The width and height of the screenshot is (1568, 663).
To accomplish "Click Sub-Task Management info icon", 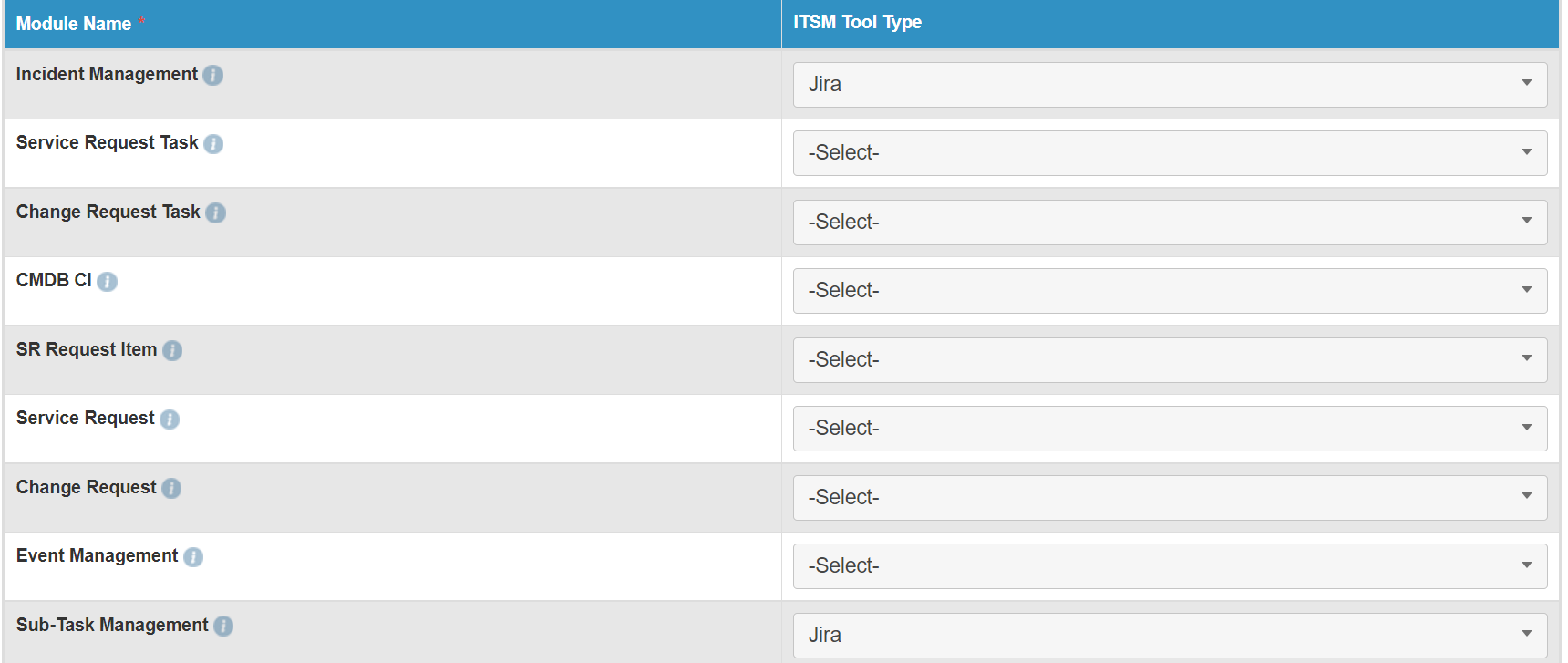I will pyautogui.click(x=223, y=626).
